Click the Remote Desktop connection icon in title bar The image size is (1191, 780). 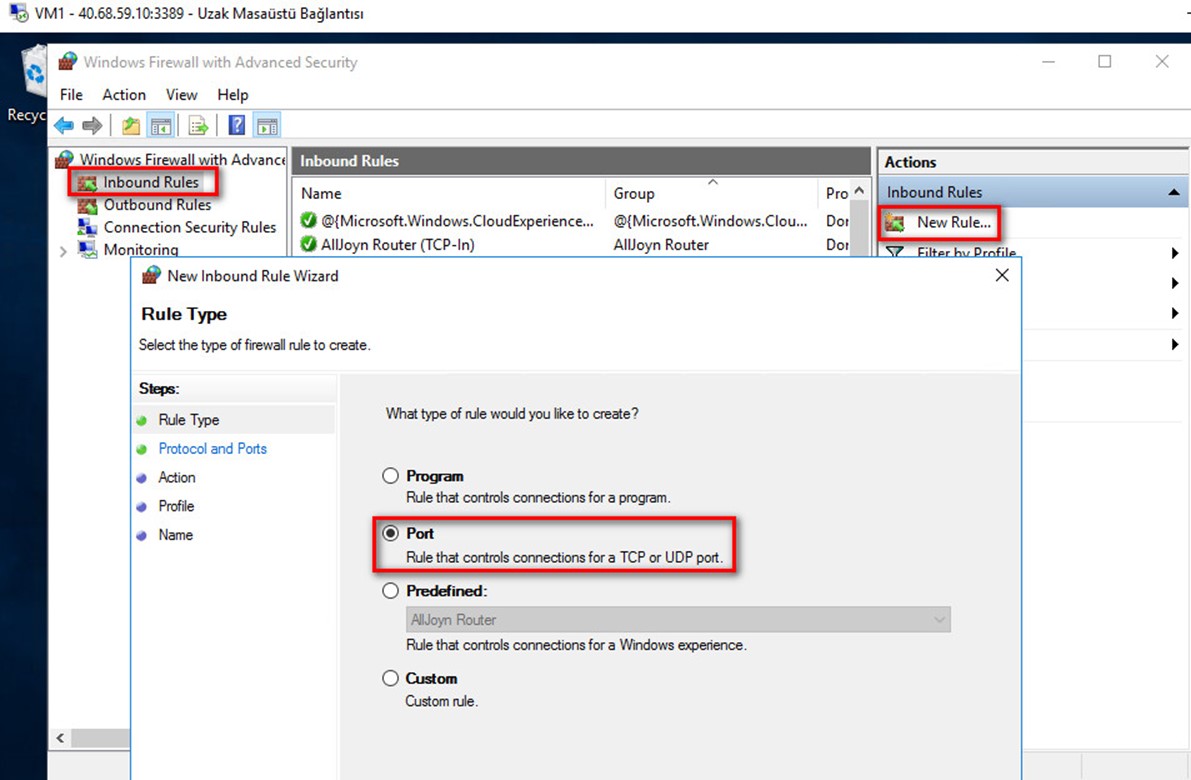(19, 13)
